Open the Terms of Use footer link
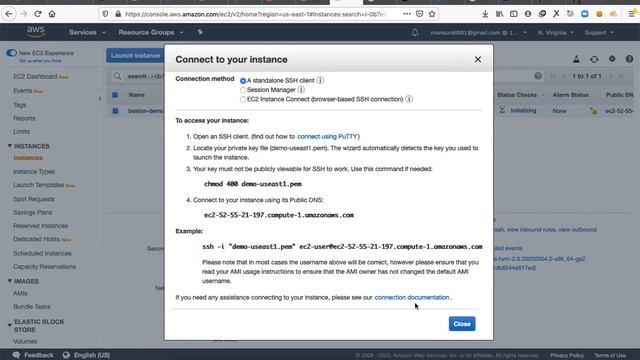 coord(610,355)
